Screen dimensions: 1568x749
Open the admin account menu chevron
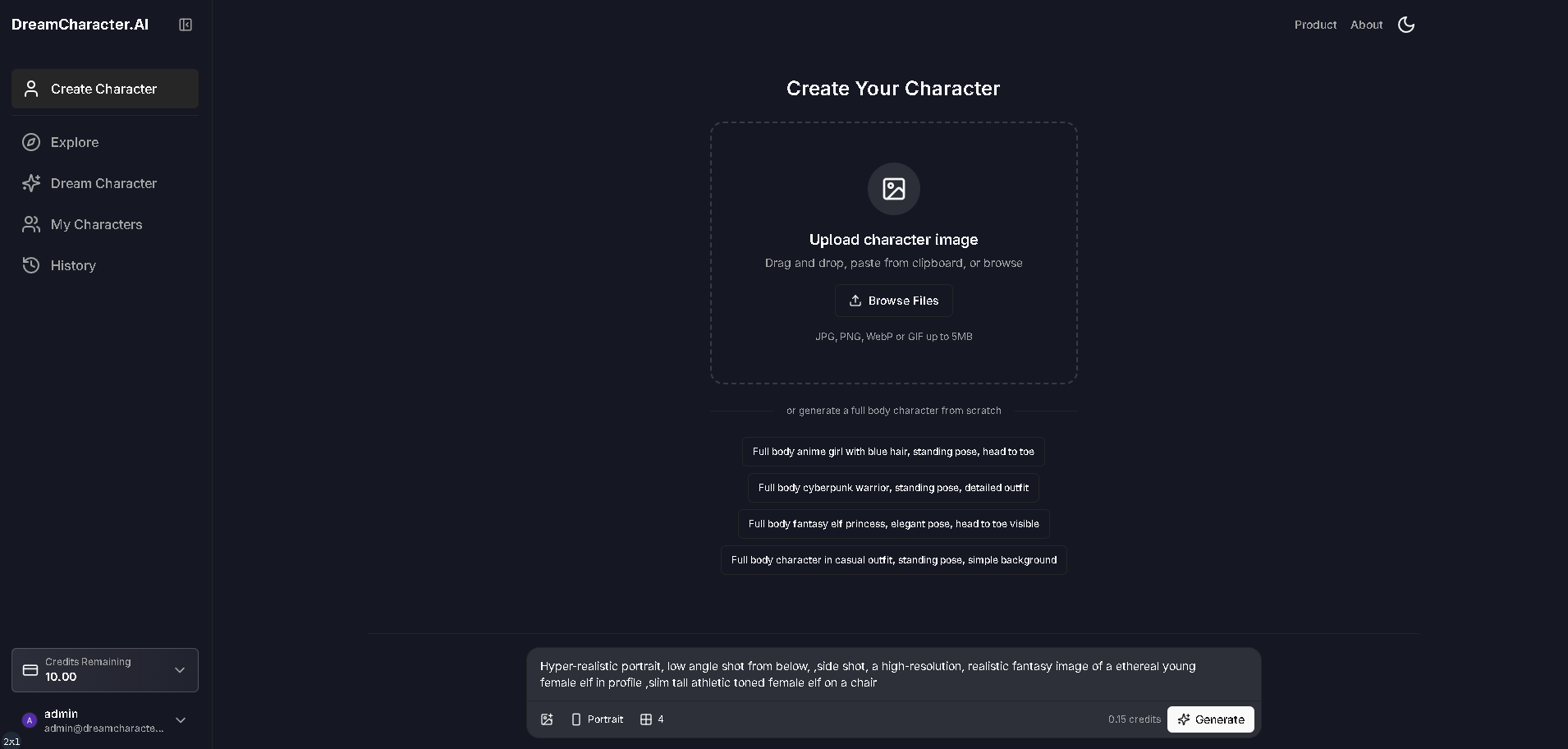[x=181, y=720]
